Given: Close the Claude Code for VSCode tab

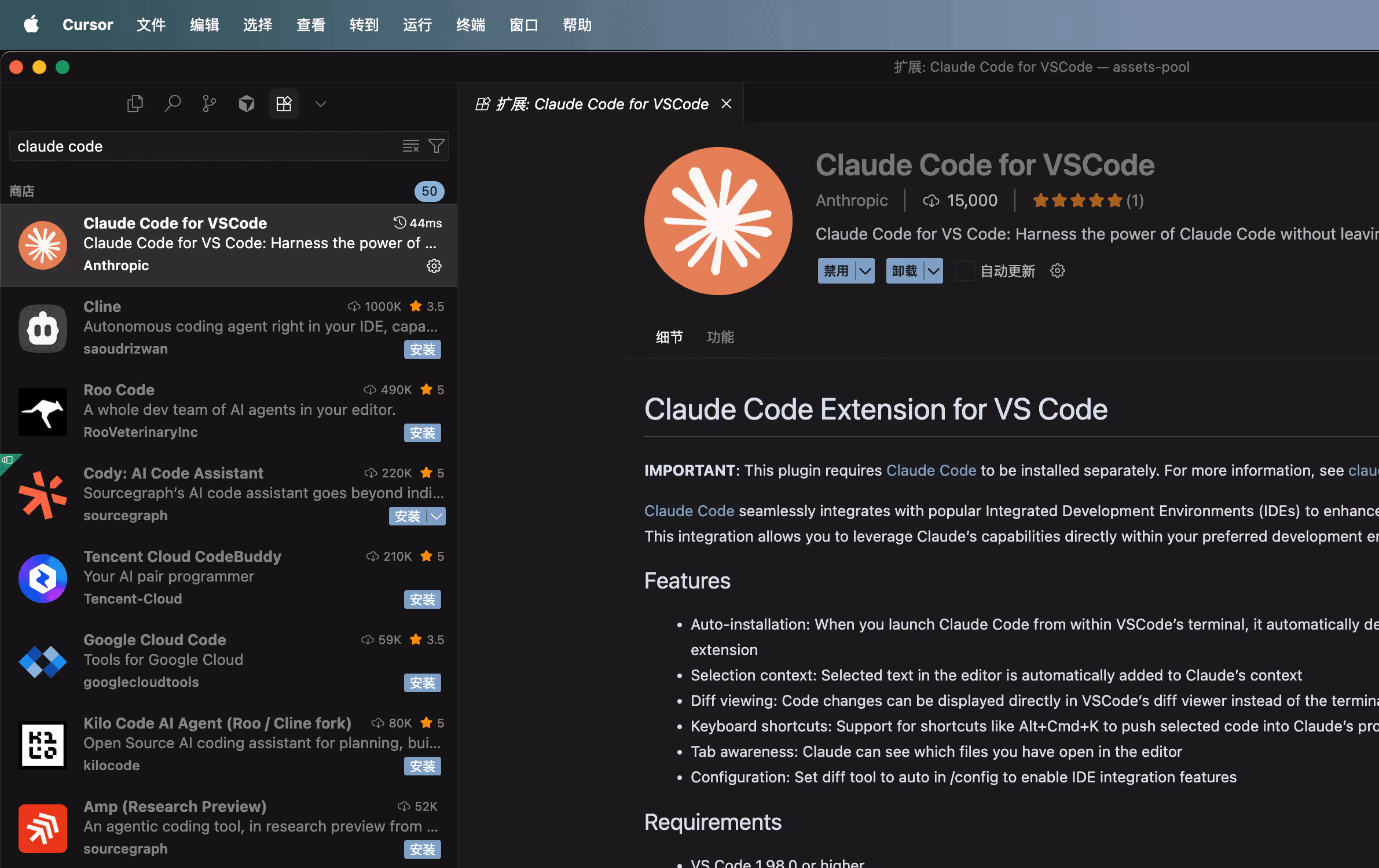Looking at the screenshot, I should point(726,104).
